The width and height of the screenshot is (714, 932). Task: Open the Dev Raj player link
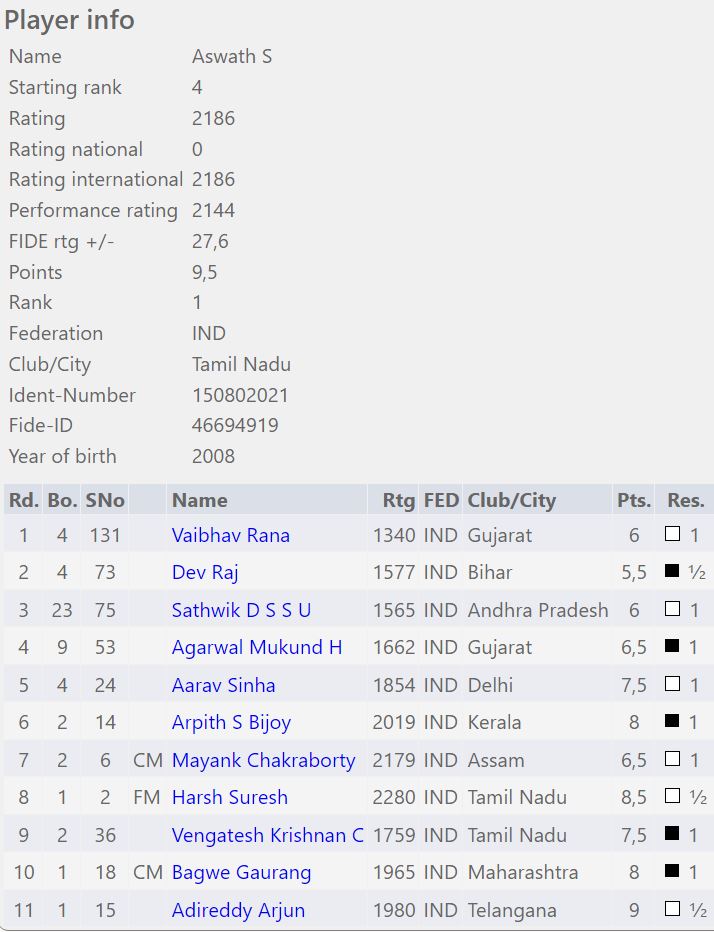204,572
